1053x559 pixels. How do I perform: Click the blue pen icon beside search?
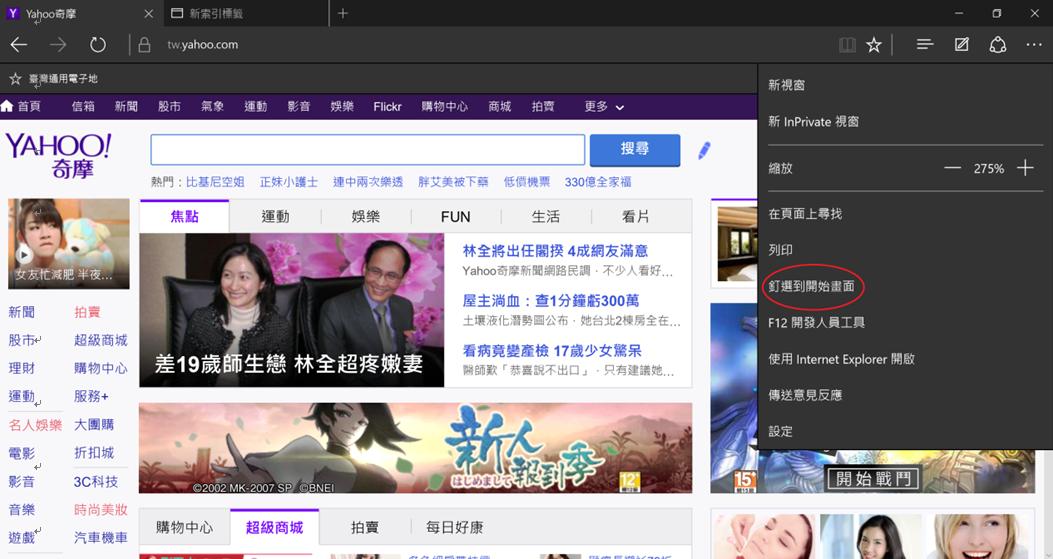704,150
